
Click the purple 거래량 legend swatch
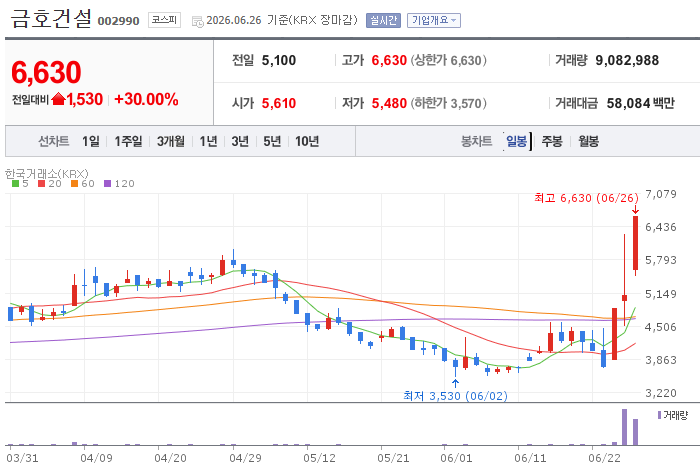click(x=659, y=415)
